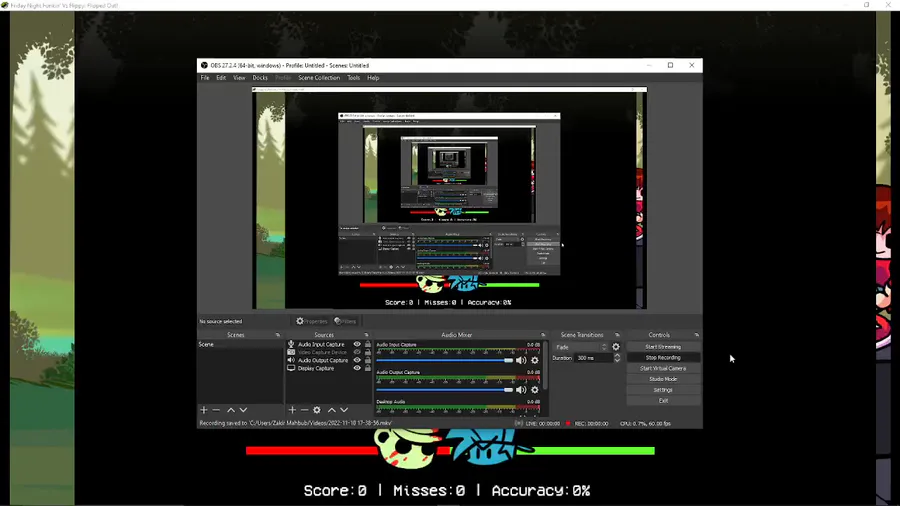
Task: Undock the Scenes panel
Action: click(278, 335)
